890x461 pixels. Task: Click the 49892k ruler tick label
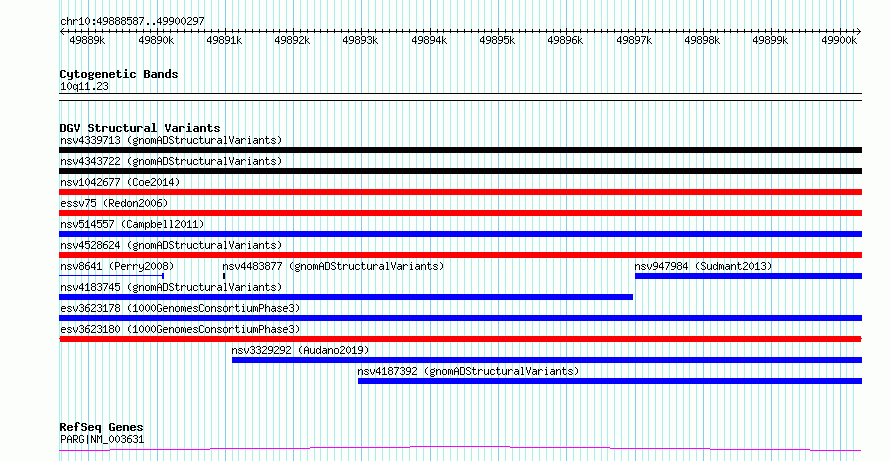pos(292,40)
